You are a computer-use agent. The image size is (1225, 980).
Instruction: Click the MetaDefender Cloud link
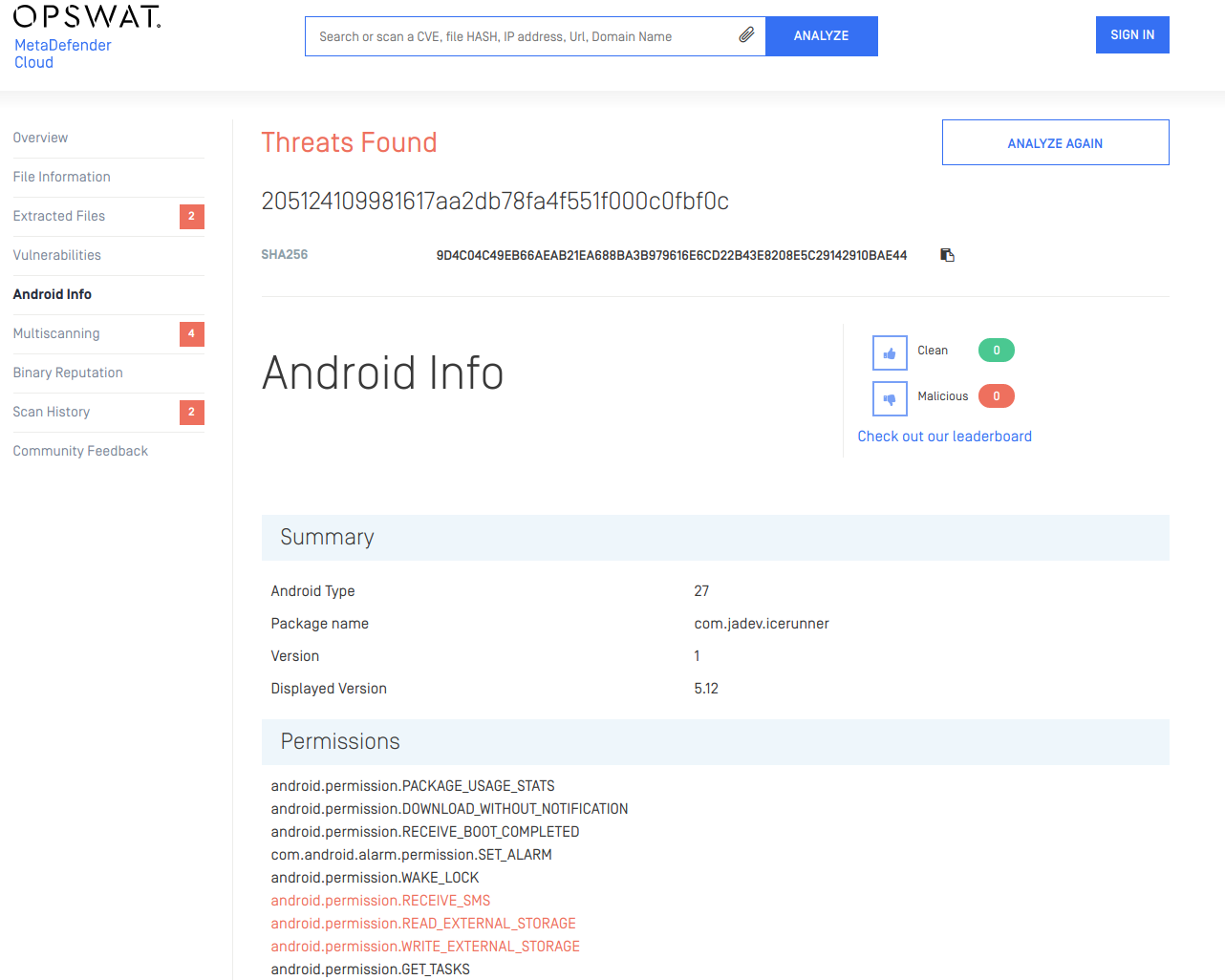[62, 53]
